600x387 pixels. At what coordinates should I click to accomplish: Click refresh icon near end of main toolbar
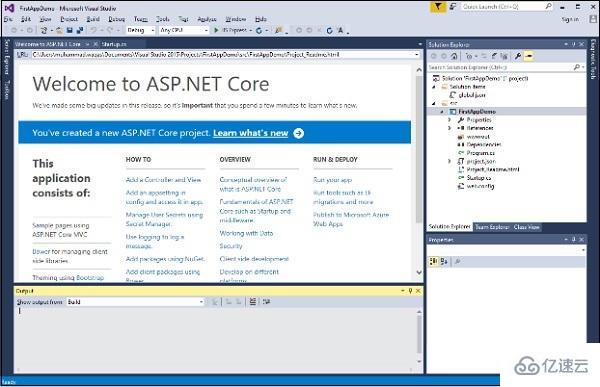329,30
